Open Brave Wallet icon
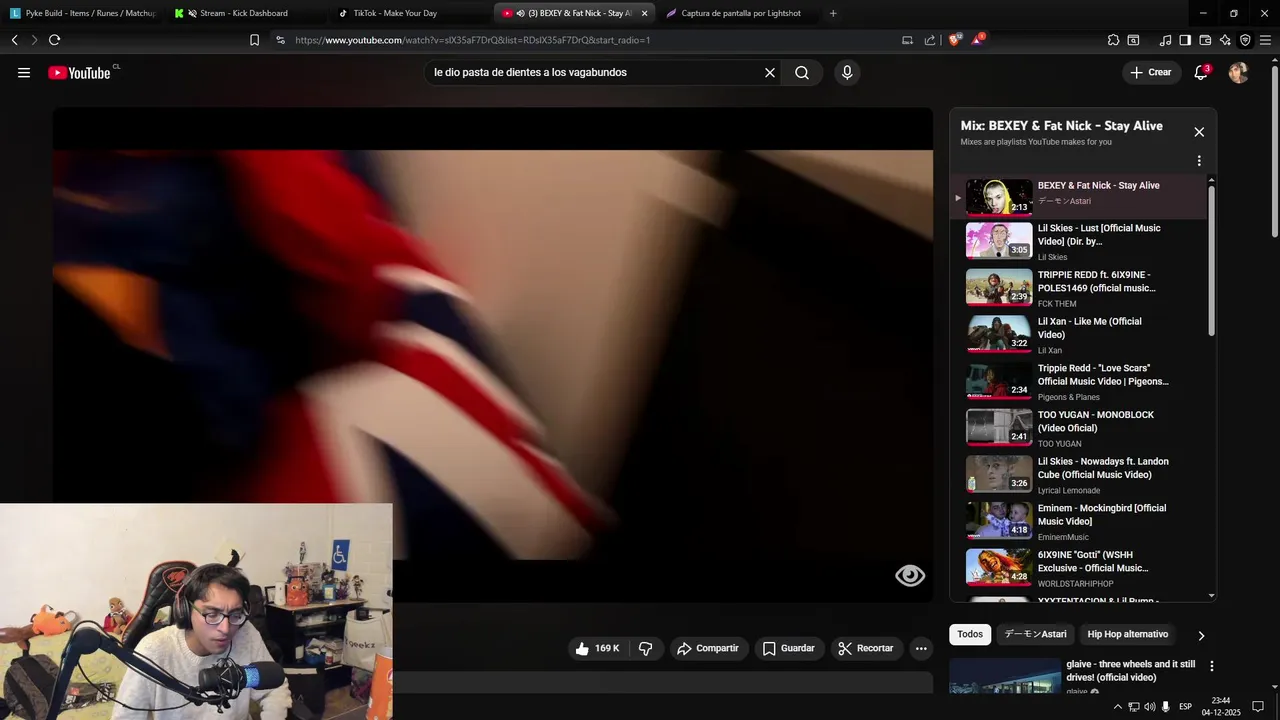 [x=1205, y=40]
